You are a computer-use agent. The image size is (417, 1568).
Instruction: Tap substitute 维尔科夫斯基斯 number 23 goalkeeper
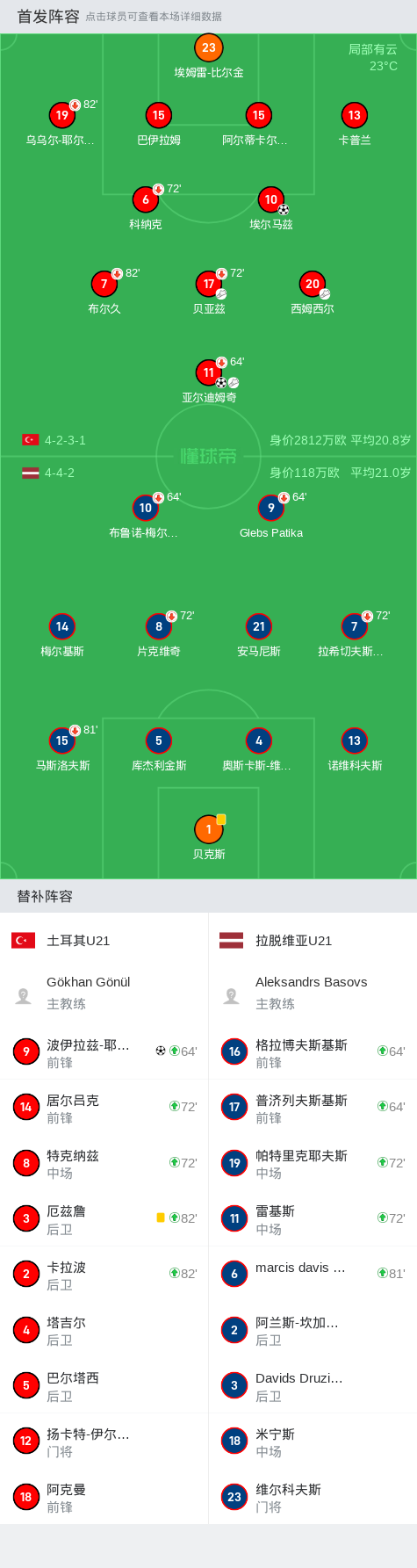[x=313, y=1497]
